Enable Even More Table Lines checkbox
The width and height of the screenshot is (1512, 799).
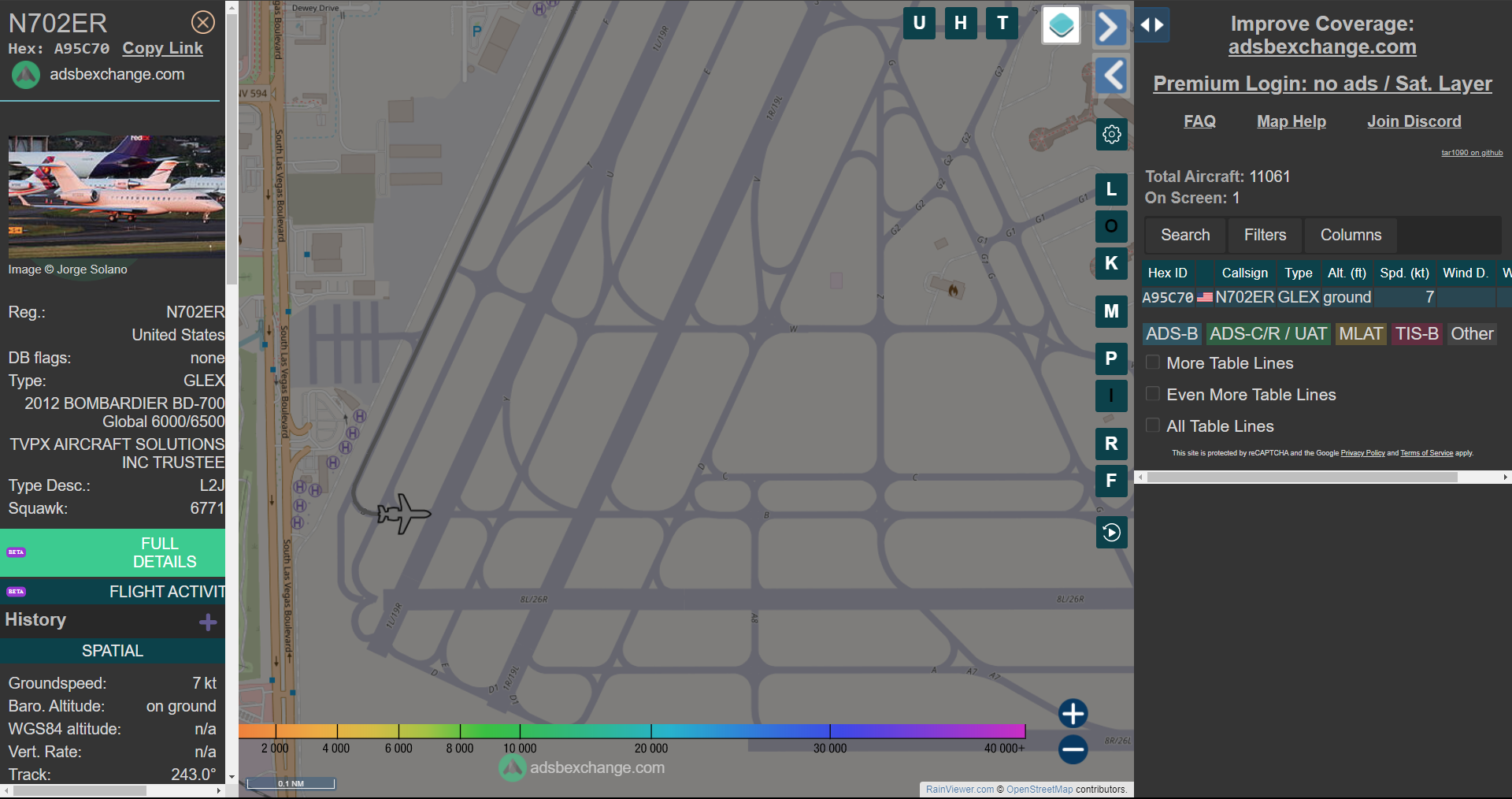click(x=1153, y=394)
